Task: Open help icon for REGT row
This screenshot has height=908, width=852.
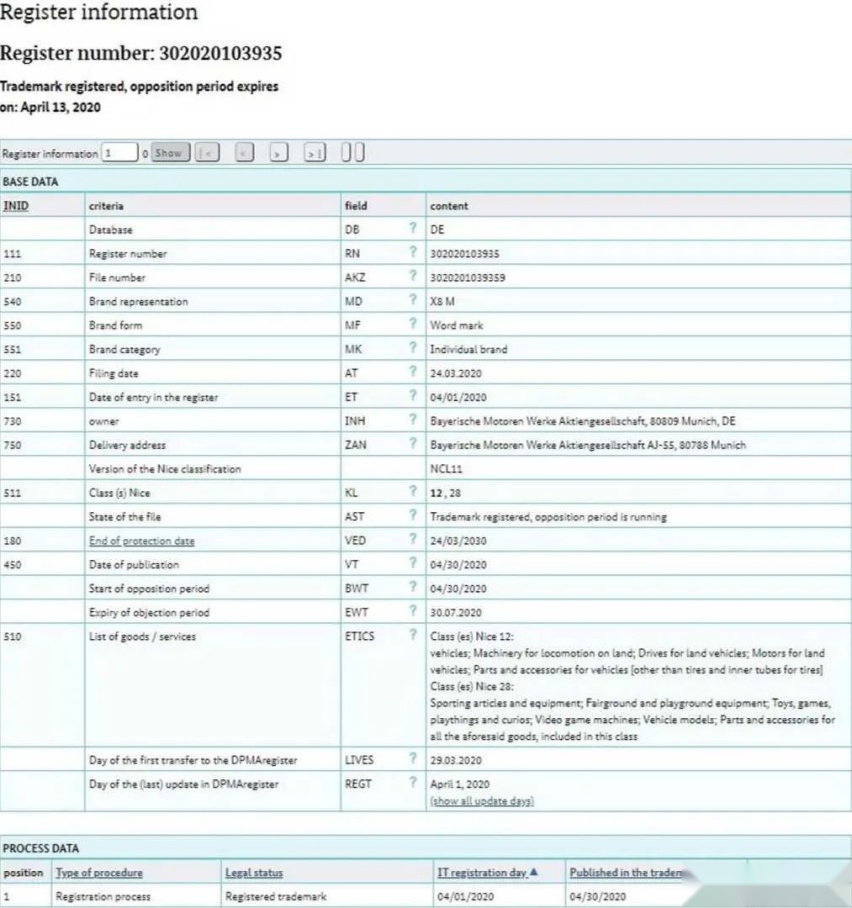Action: tap(412, 782)
